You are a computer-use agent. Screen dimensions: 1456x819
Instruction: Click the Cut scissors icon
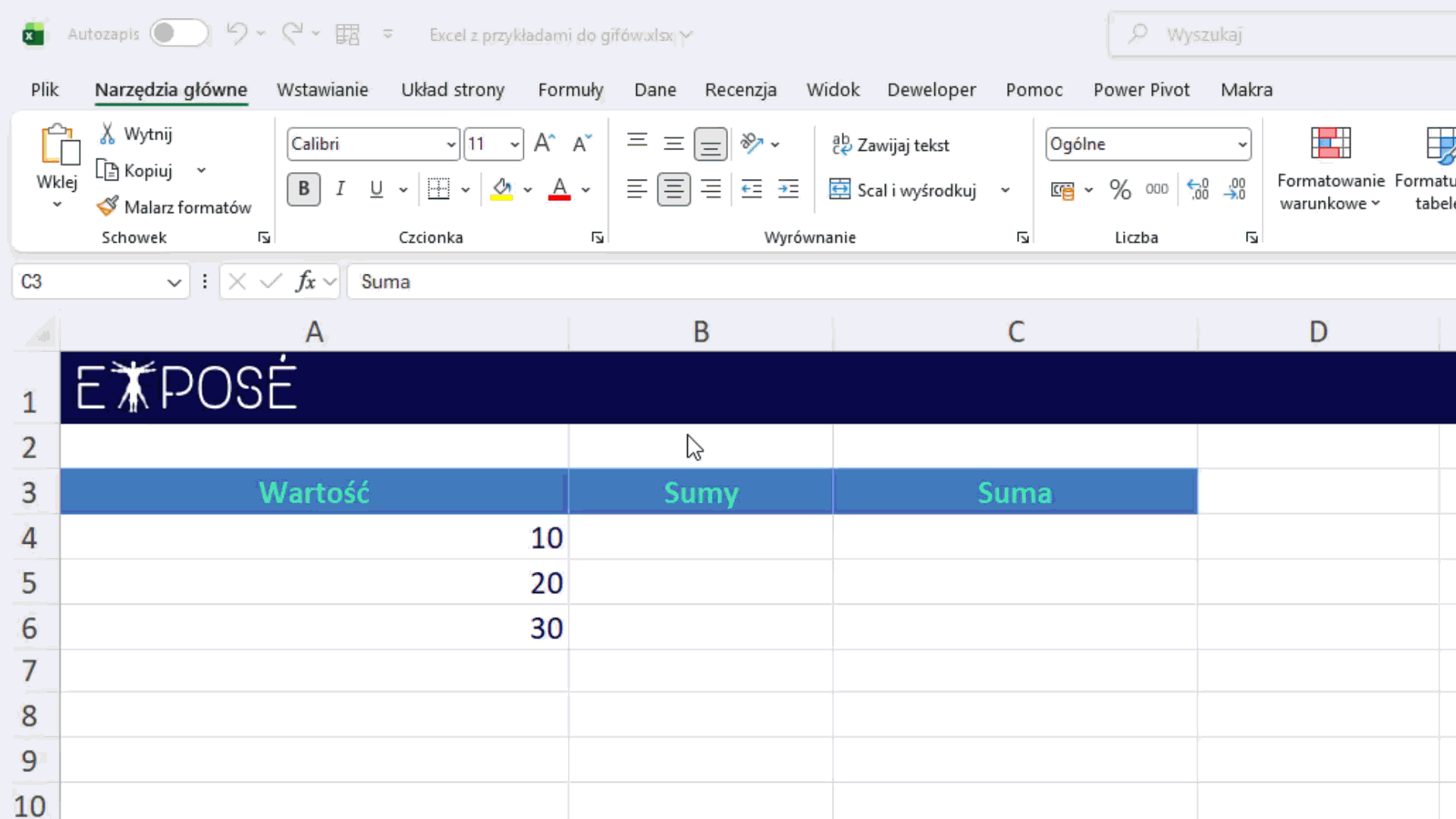point(108,134)
